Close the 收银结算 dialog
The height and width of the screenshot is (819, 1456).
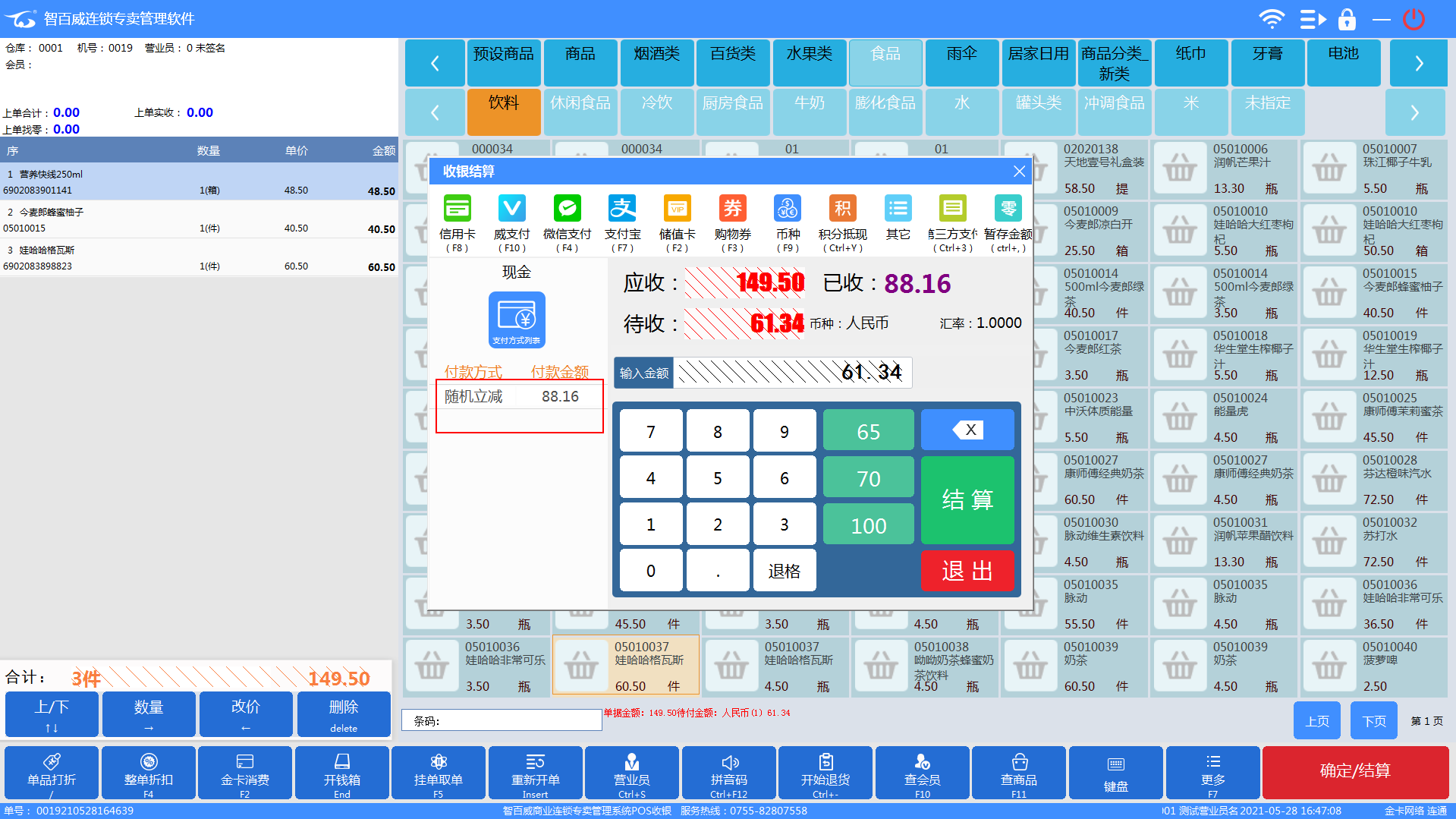(x=1019, y=172)
